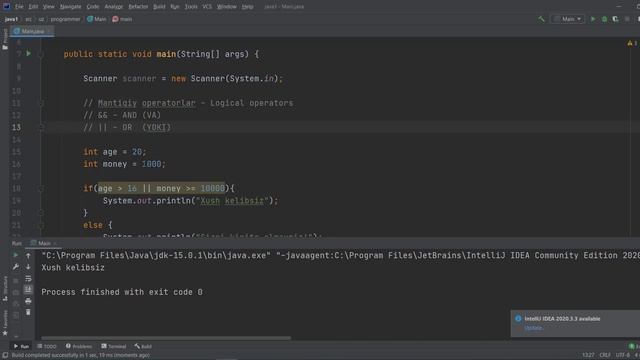Open the View menu
This screenshot has height=360, width=640.
49,7
